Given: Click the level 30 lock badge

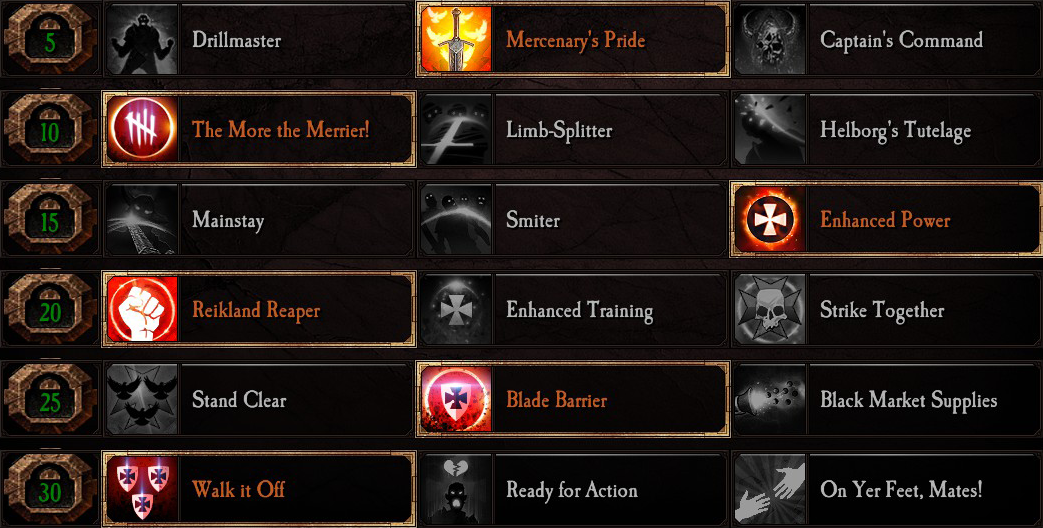Looking at the screenshot, I should (50, 489).
